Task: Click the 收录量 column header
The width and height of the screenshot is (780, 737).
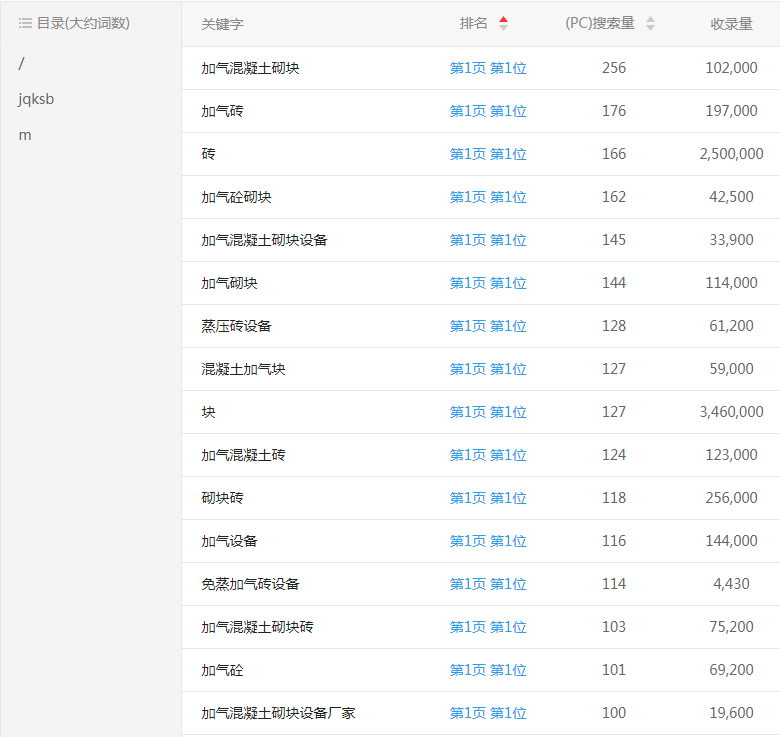Action: 731,23
